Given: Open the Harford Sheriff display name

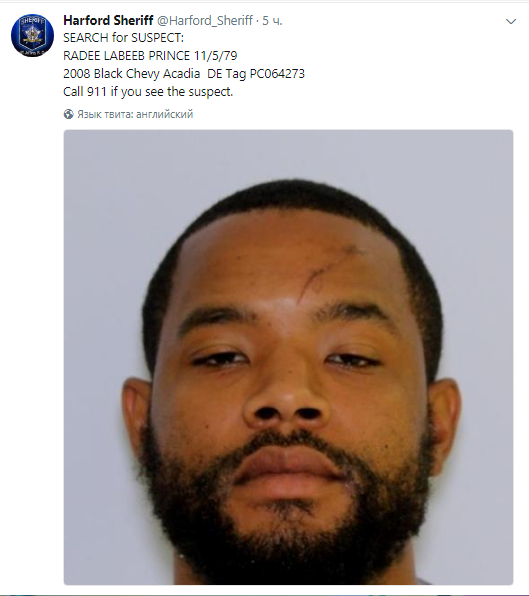Looking at the screenshot, I should 108,20.
